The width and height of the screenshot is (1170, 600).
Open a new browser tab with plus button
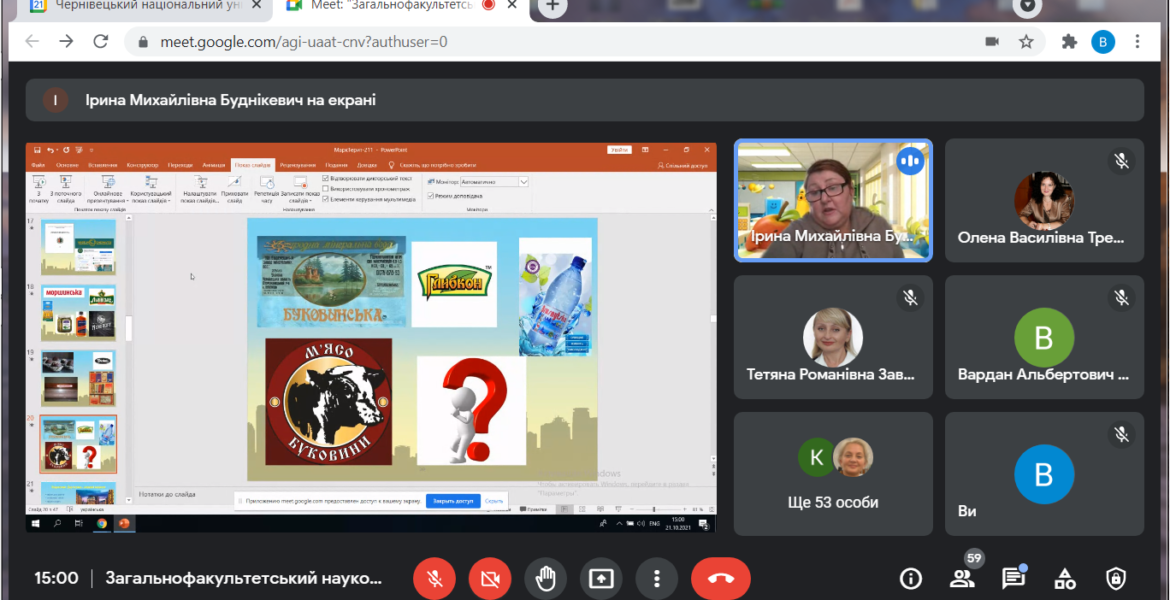tap(552, 4)
